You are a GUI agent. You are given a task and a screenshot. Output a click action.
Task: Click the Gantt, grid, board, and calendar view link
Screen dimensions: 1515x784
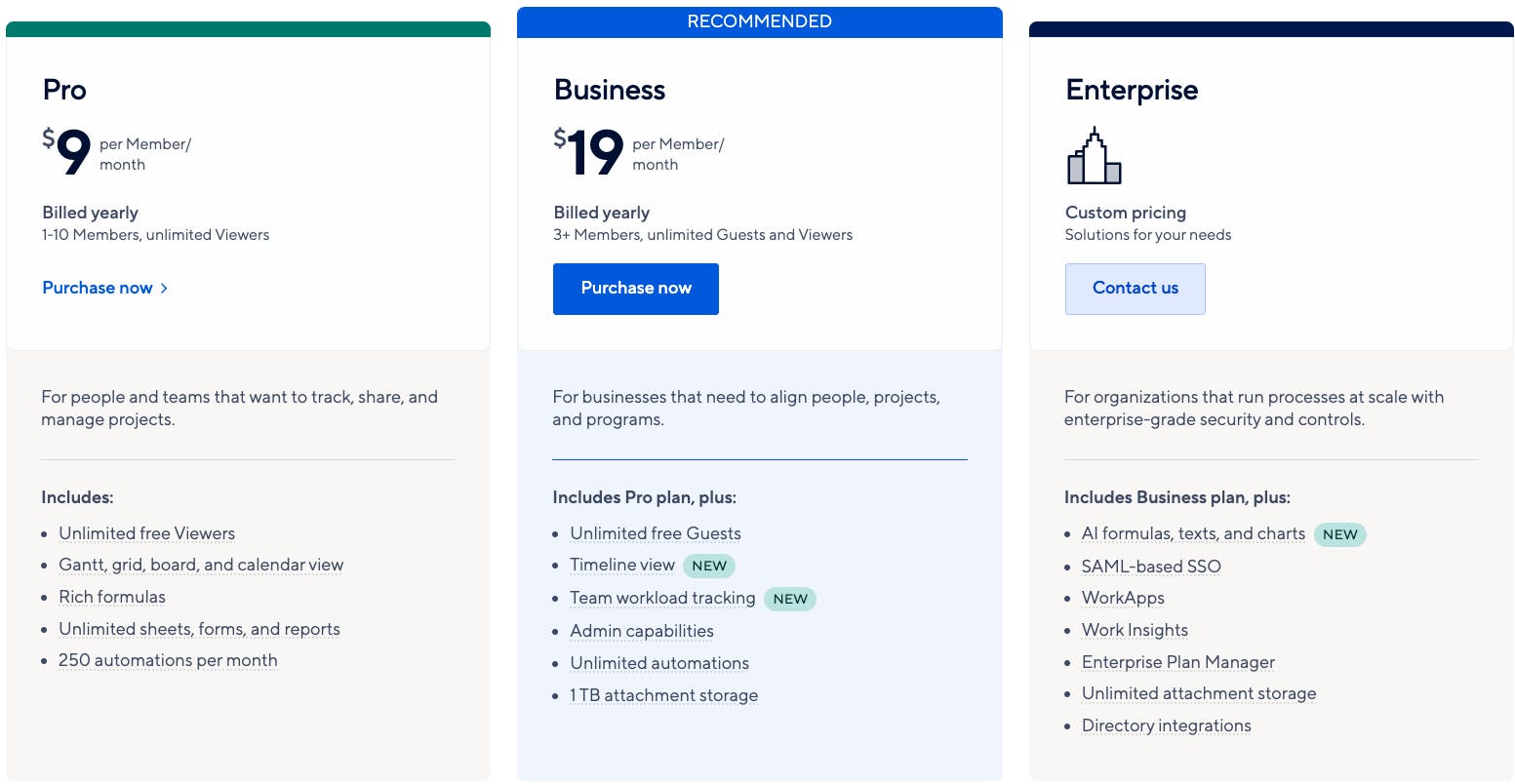201,566
